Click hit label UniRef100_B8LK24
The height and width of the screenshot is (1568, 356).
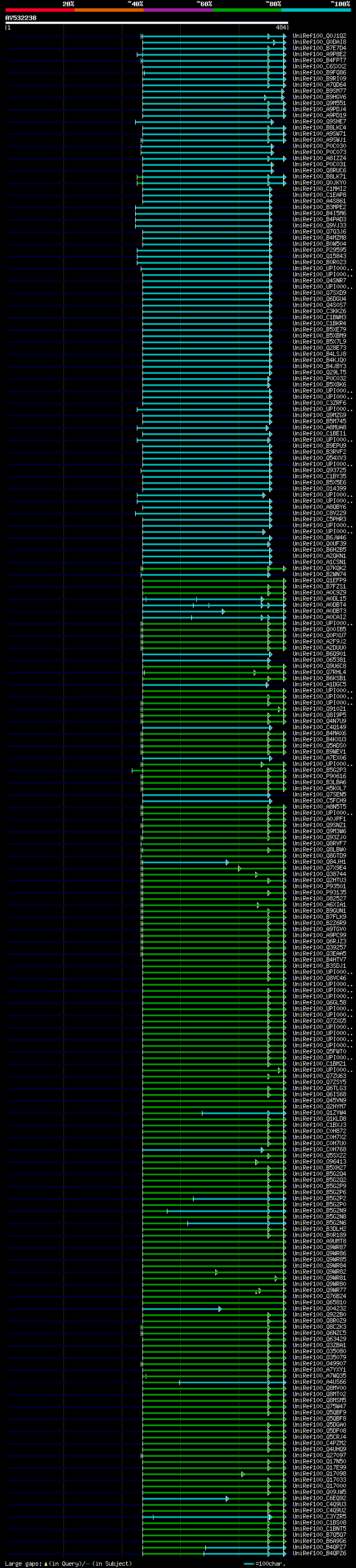coord(319,128)
